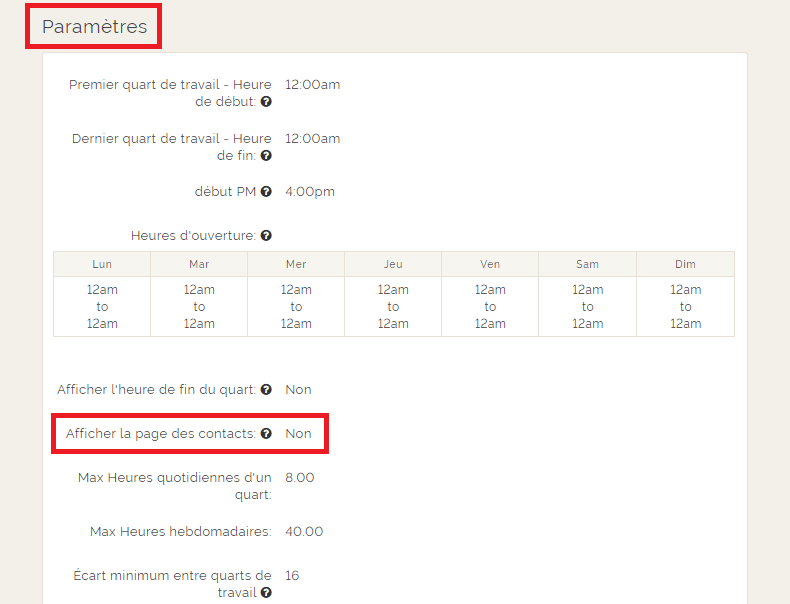Click the 4:00pm début PM value
This screenshot has width=790, height=604.
[x=310, y=192]
